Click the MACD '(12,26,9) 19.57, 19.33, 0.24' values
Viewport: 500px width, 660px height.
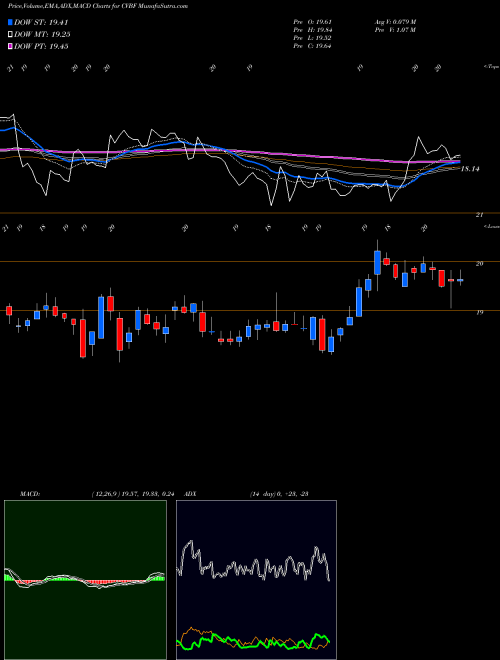pos(133,494)
